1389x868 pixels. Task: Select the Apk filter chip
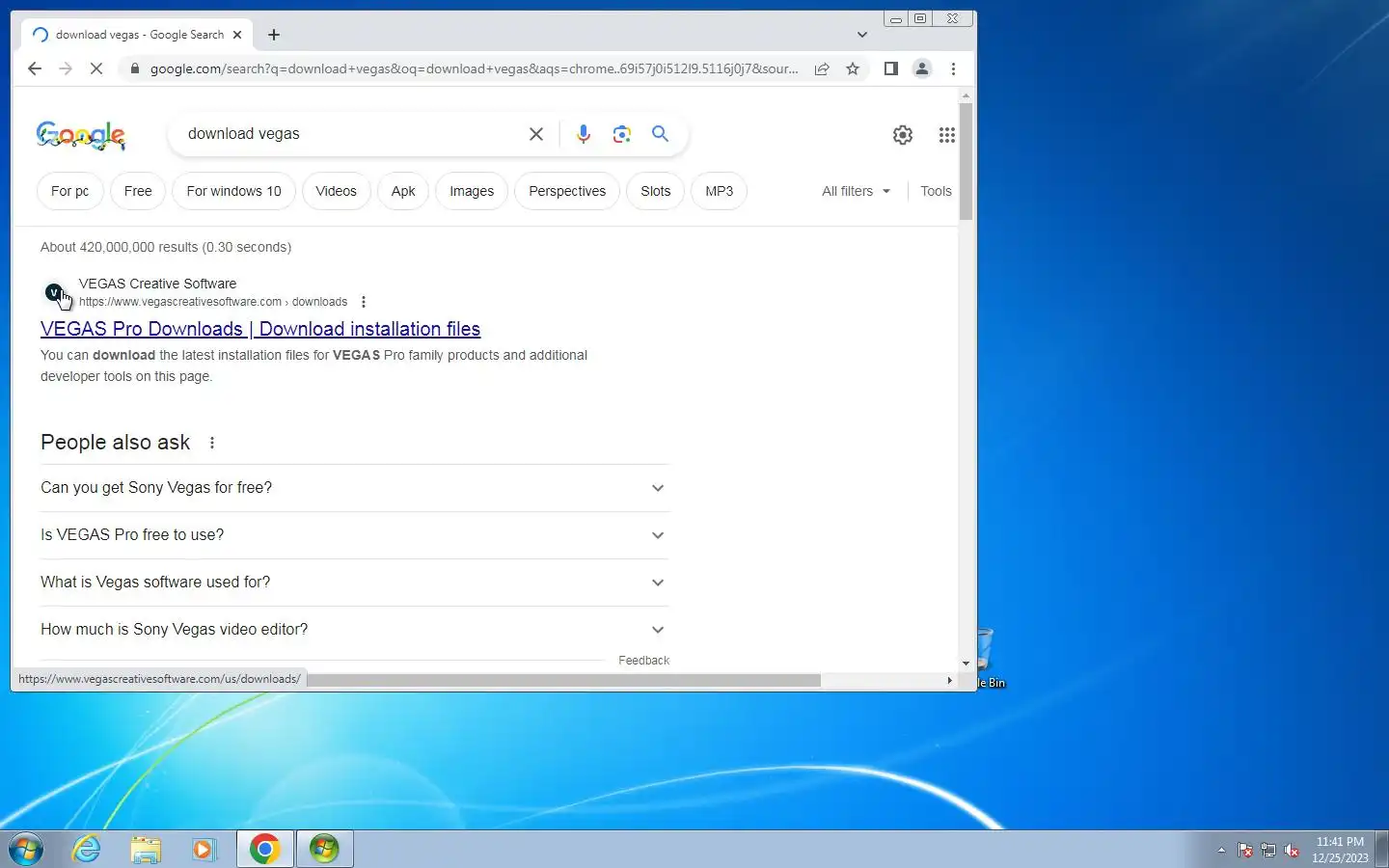pos(403,191)
